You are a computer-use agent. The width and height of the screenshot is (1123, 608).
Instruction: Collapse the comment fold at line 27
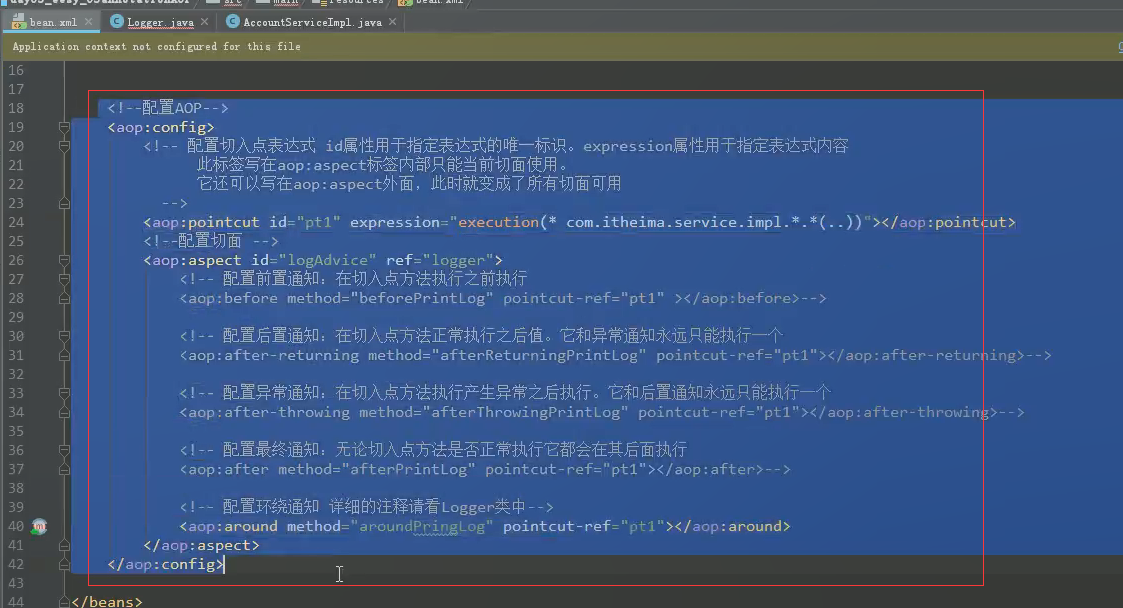click(x=64, y=279)
